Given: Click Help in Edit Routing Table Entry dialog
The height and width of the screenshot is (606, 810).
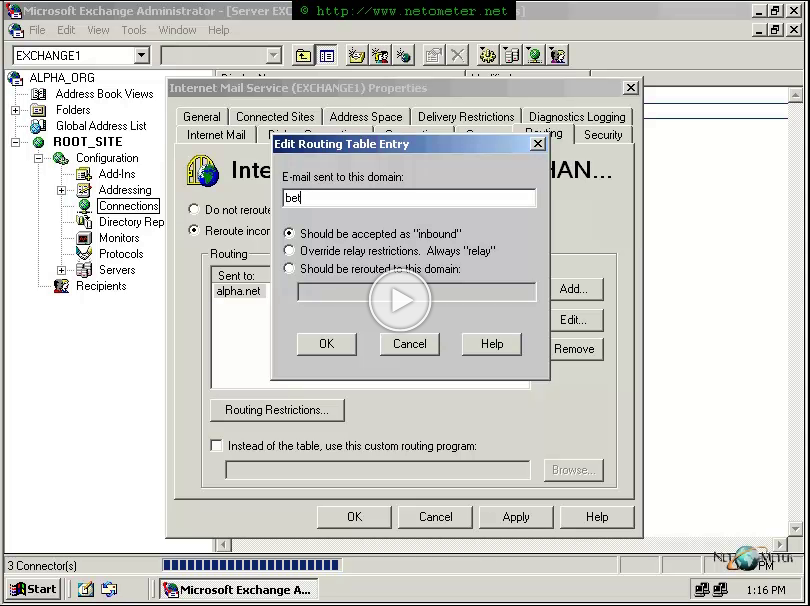Looking at the screenshot, I should pos(492,344).
